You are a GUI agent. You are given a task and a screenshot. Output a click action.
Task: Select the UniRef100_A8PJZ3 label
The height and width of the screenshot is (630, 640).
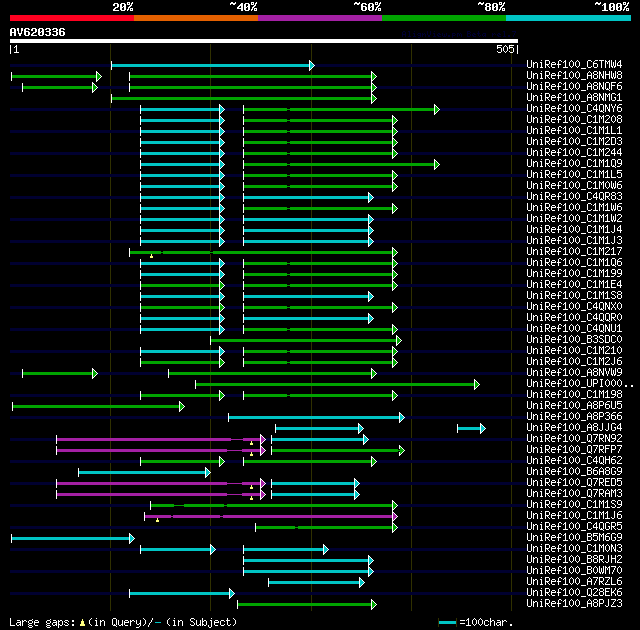click(574, 604)
